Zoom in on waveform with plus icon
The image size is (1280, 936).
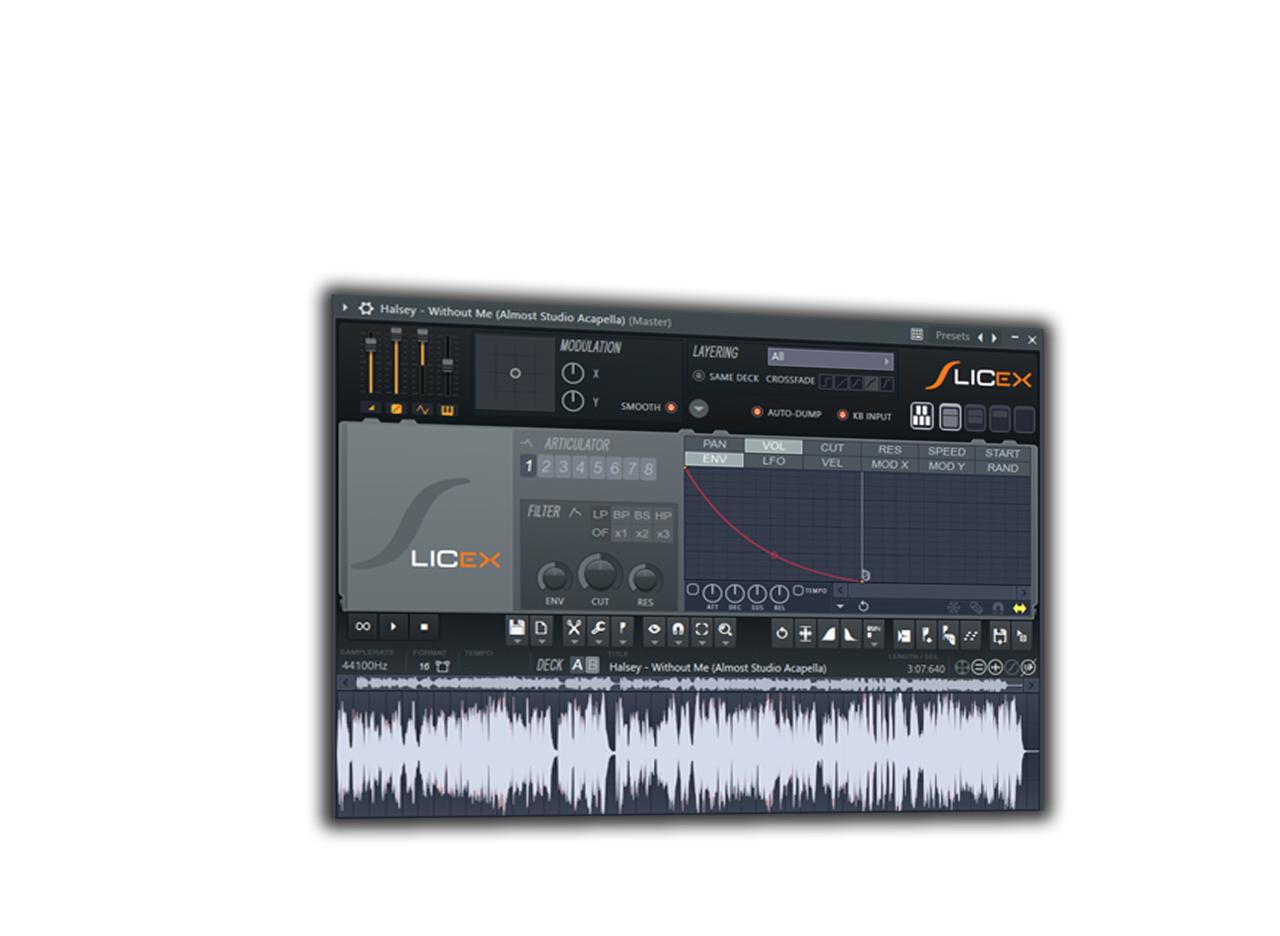click(996, 668)
